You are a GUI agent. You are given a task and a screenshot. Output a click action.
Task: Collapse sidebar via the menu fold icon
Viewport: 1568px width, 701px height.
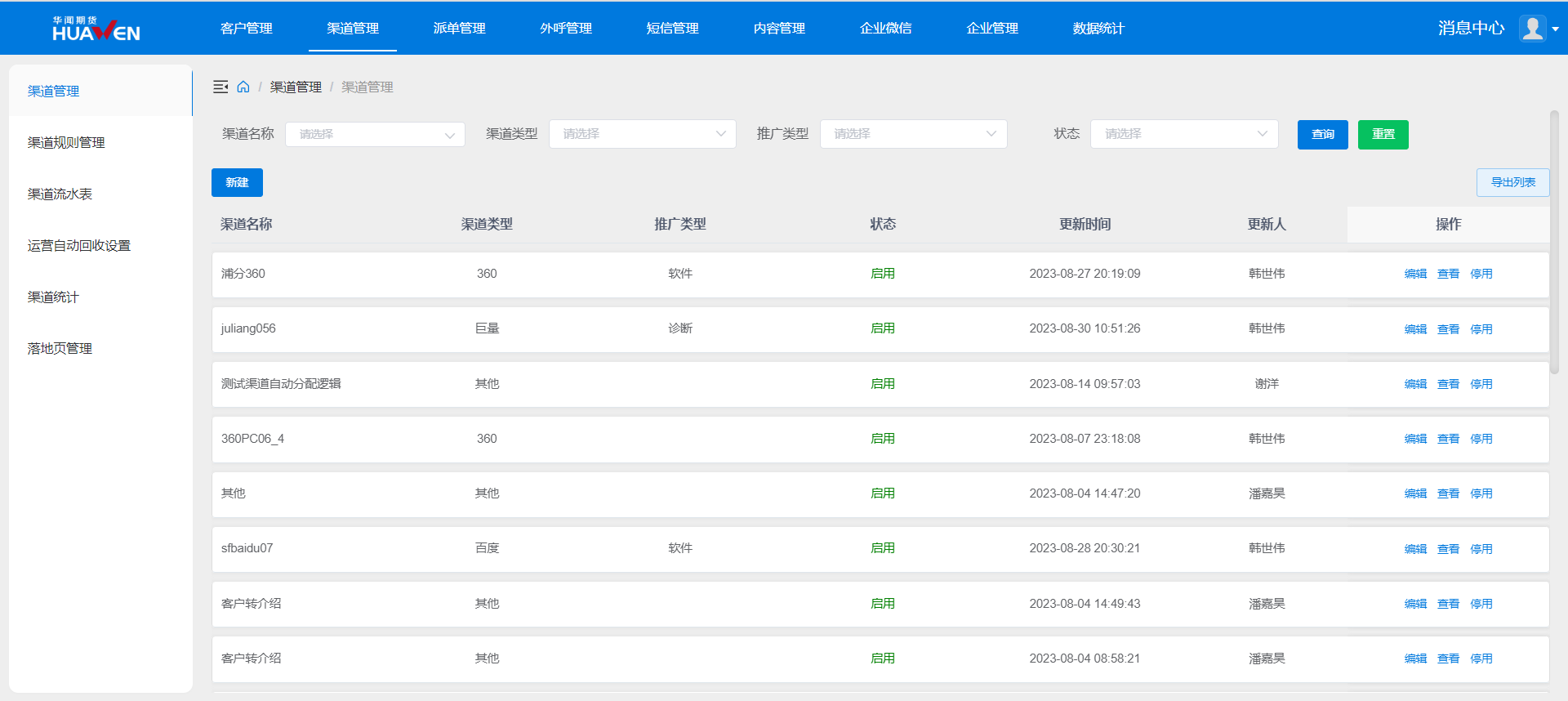click(220, 87)
